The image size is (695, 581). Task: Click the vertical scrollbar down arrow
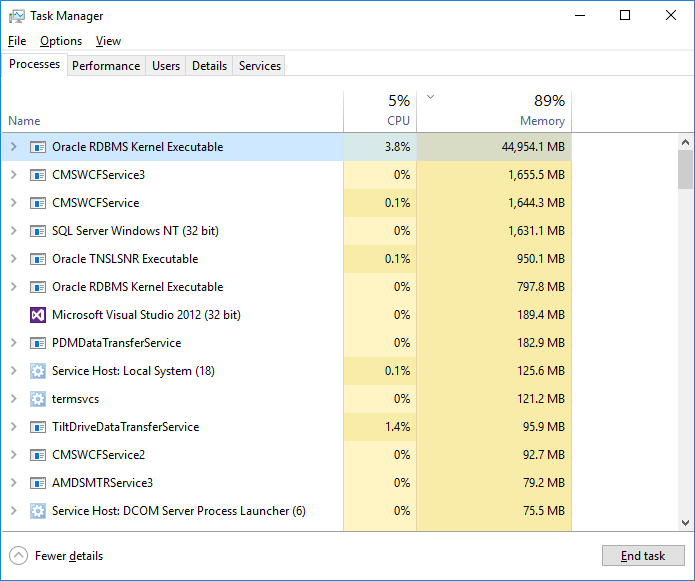(685, 522)
